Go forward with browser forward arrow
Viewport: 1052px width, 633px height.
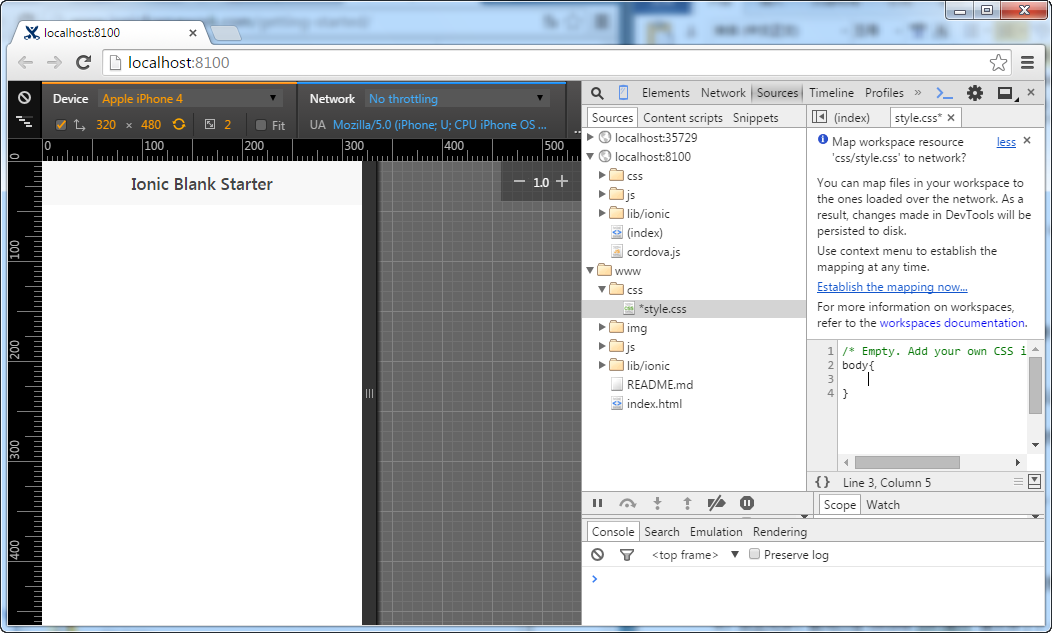tap(54, 62)
